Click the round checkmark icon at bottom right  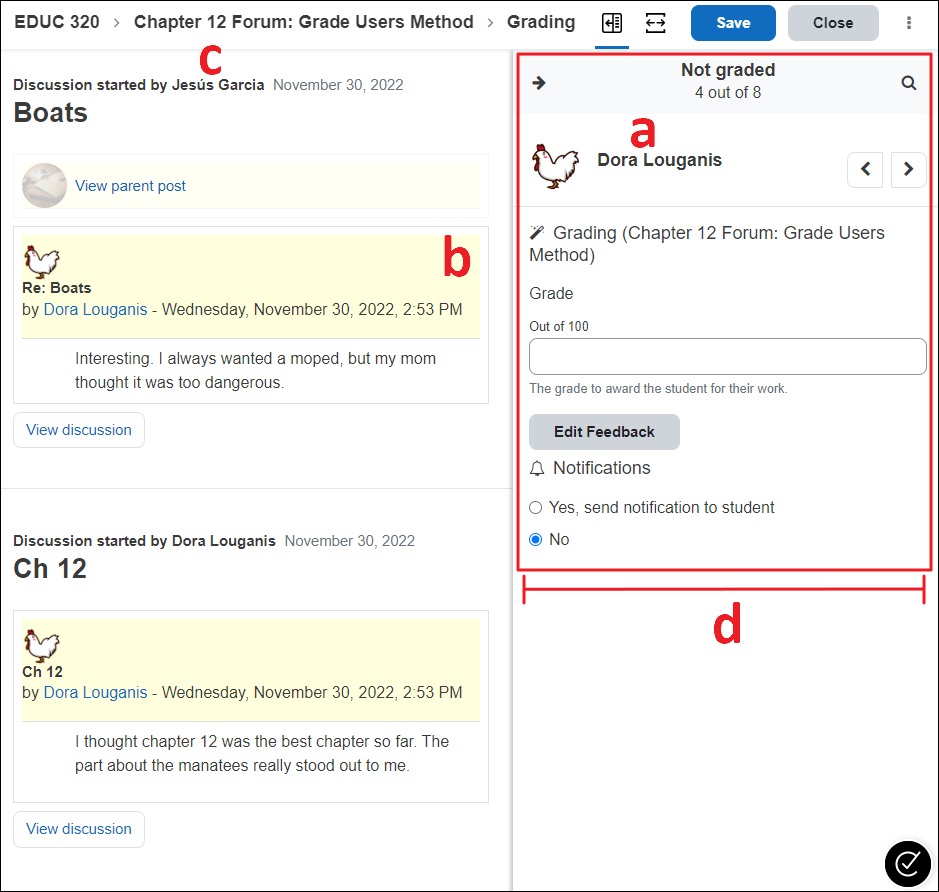pyautogui.click(x=908, y=862)
